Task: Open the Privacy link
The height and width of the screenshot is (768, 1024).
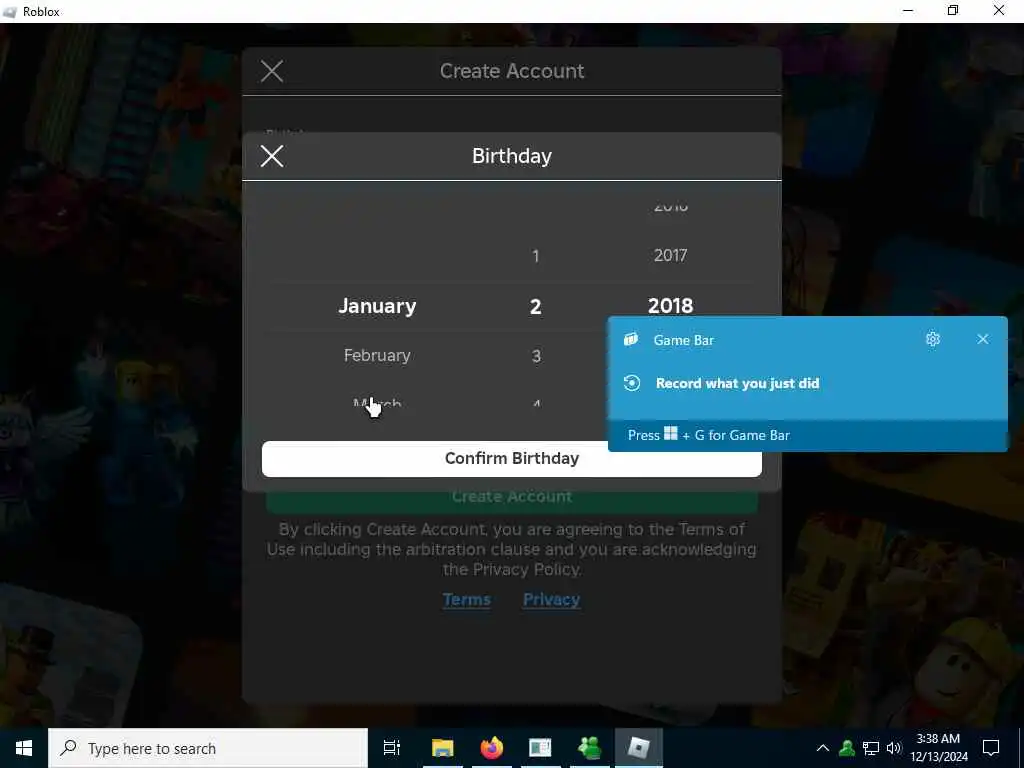Action: 551,600
